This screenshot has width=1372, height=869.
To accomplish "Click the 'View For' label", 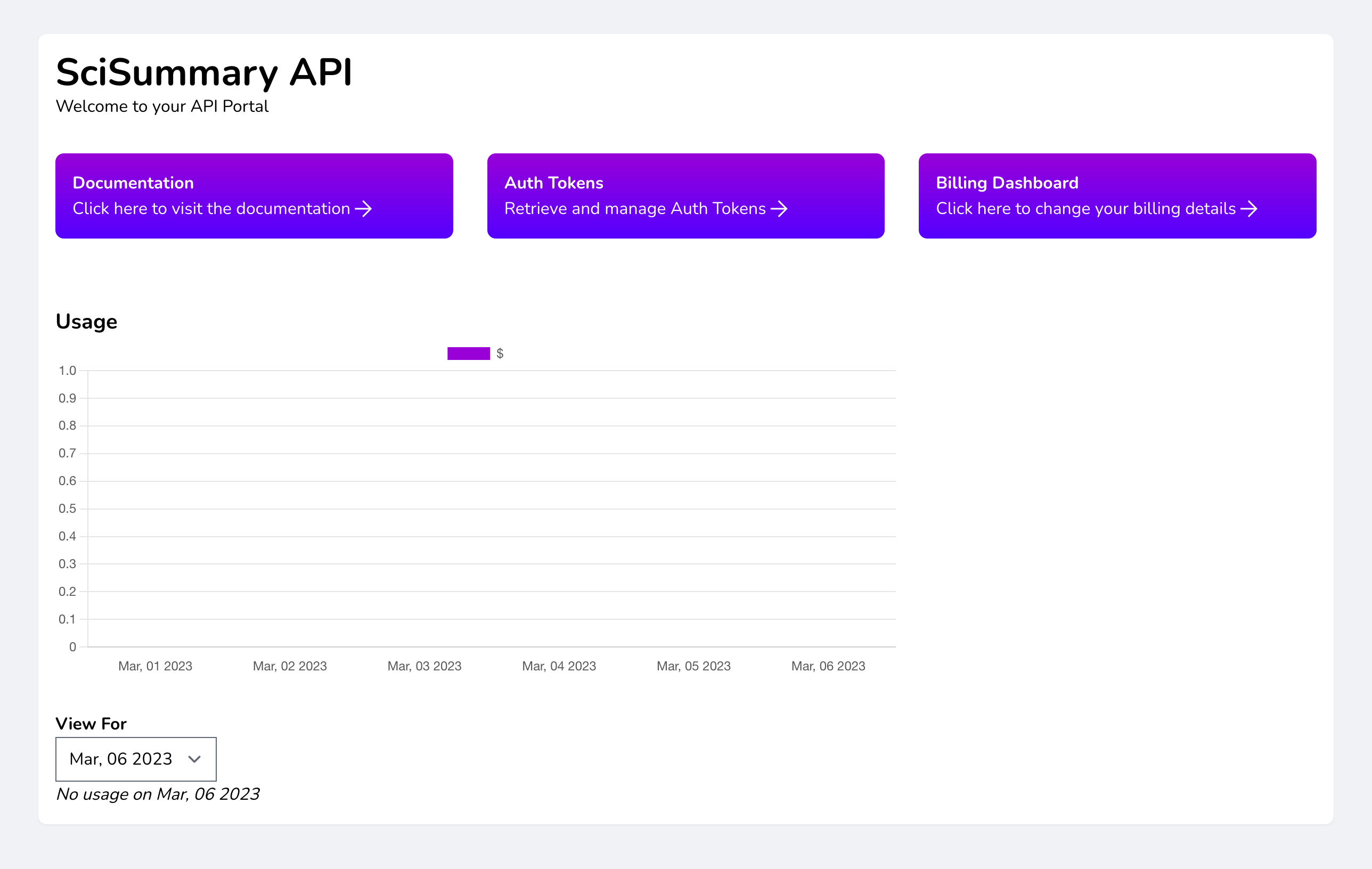I will tap(91, 724).
